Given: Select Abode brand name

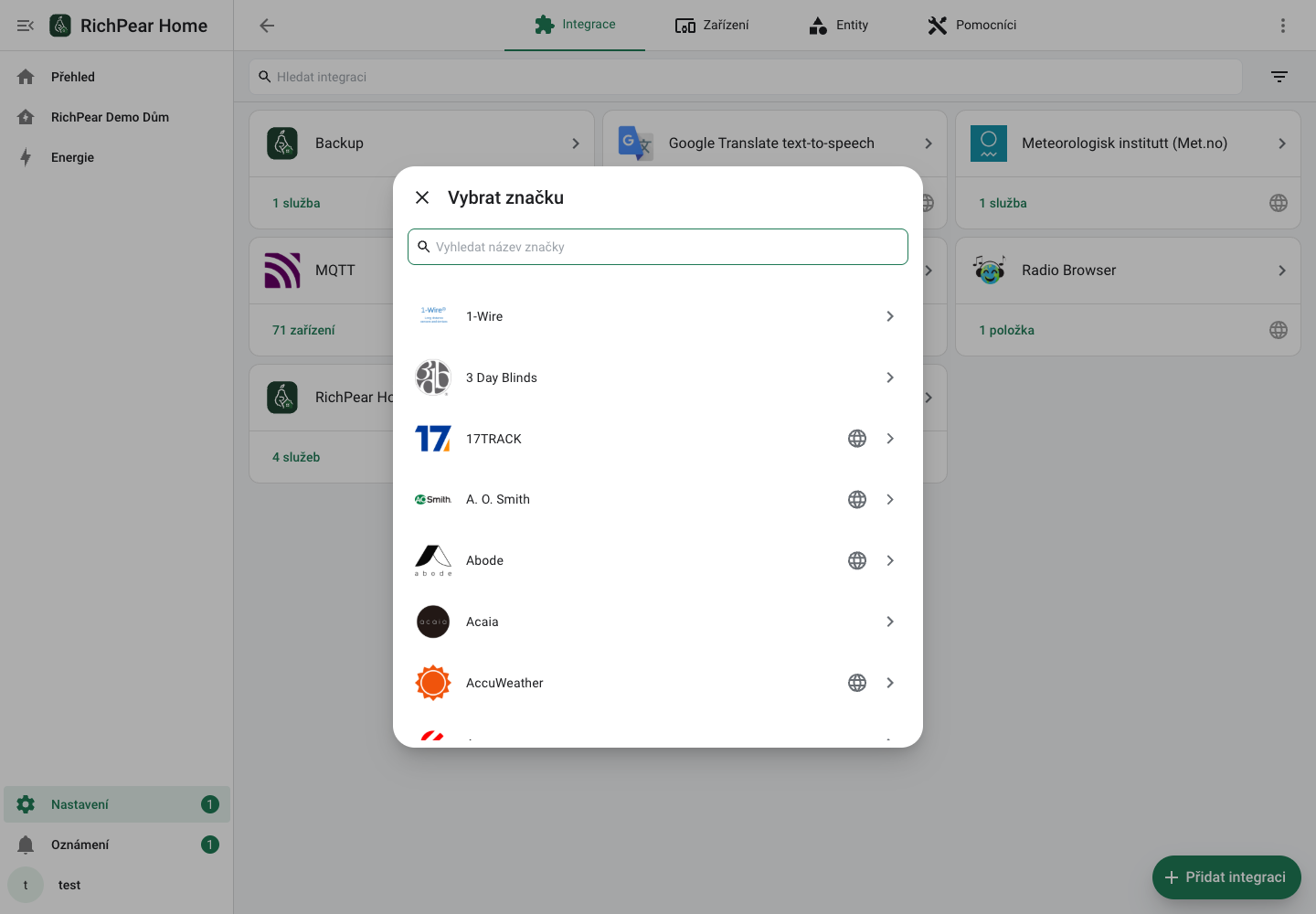Looking at the screenshot, I should click(484, 560).
